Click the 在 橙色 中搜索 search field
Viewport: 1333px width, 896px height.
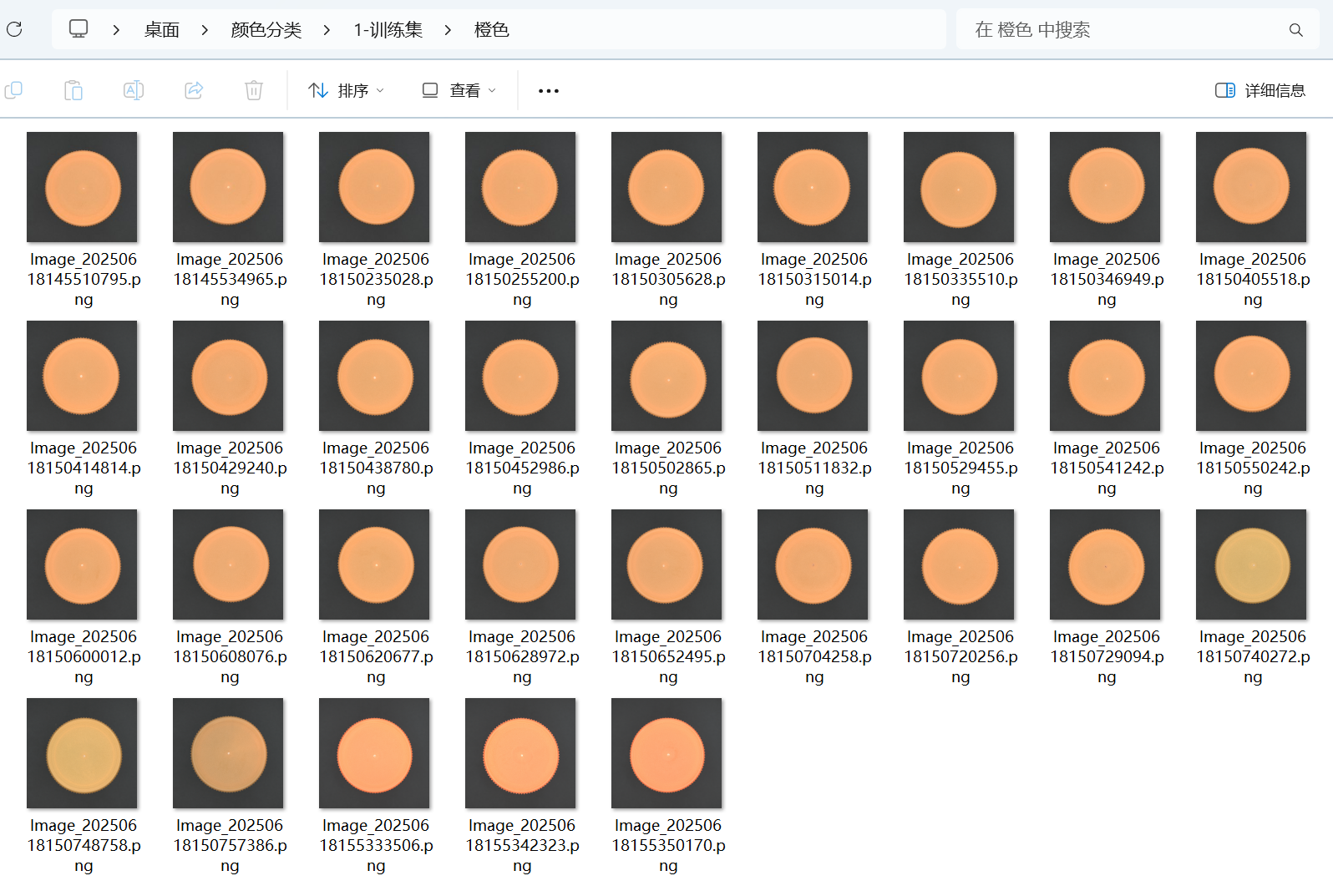coord(1119,30)
